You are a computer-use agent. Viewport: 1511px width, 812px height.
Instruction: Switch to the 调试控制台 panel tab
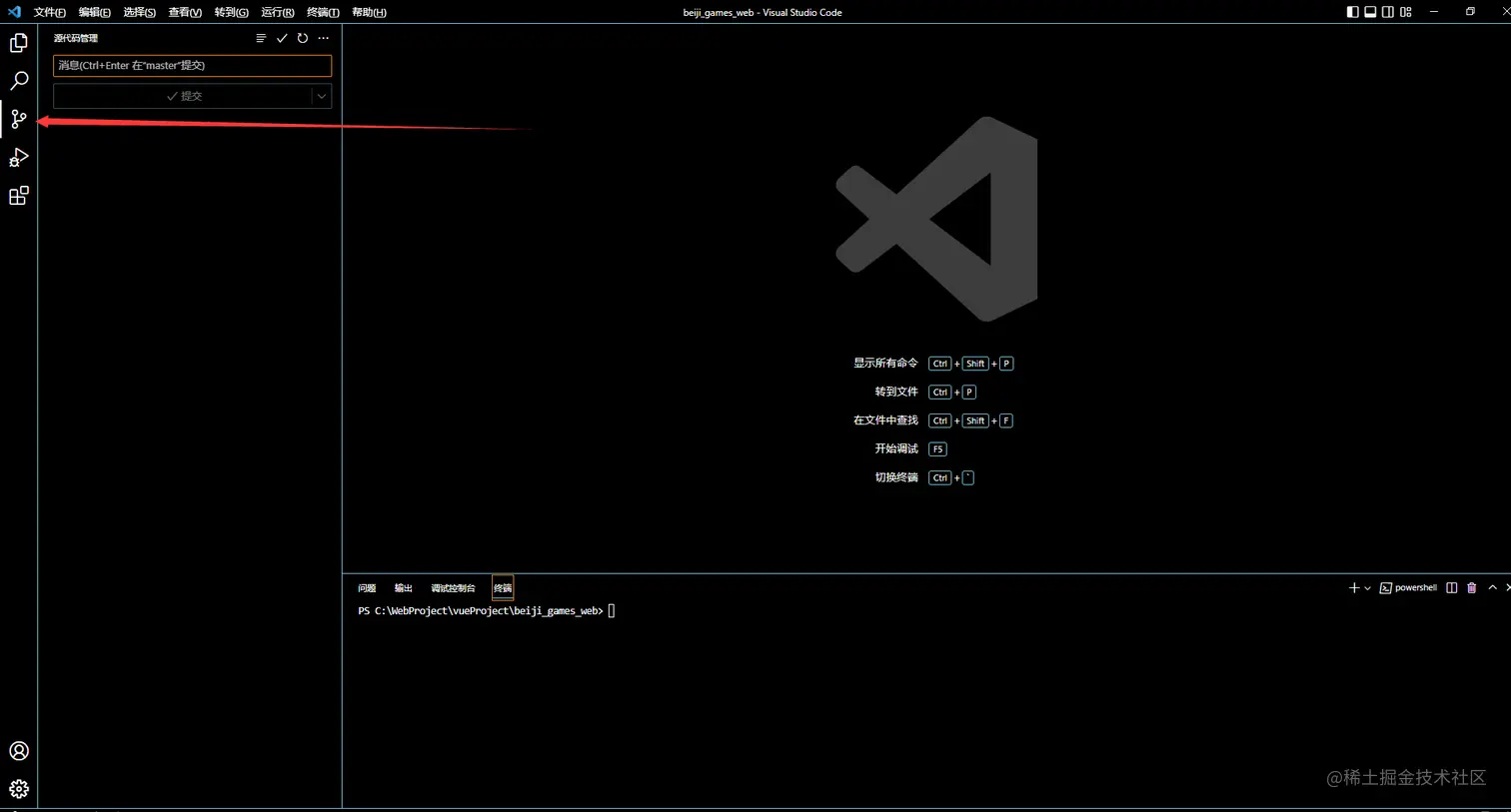click(453, 588)
